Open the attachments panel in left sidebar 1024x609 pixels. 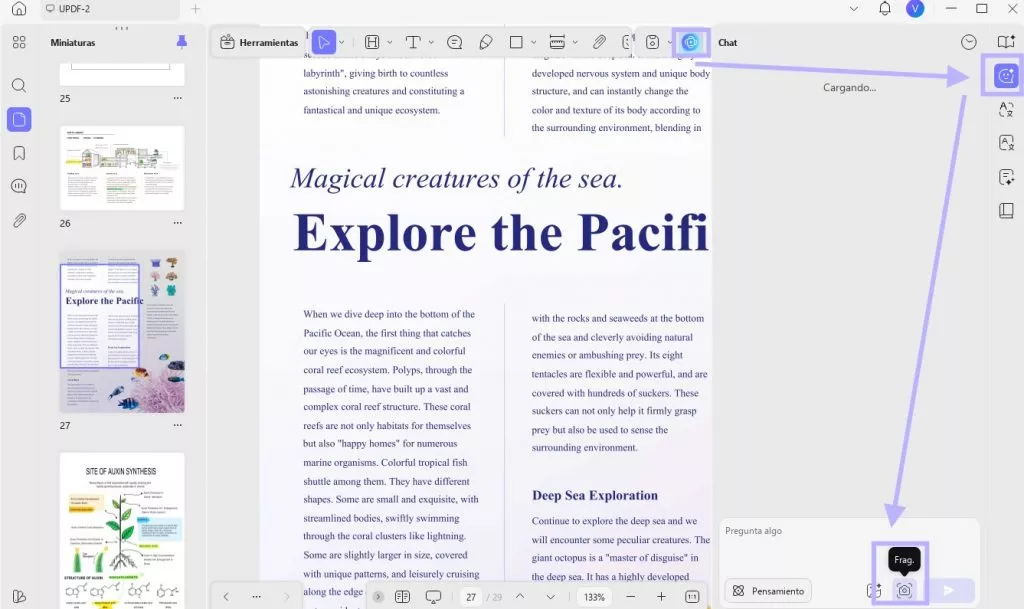coord(19,221)
